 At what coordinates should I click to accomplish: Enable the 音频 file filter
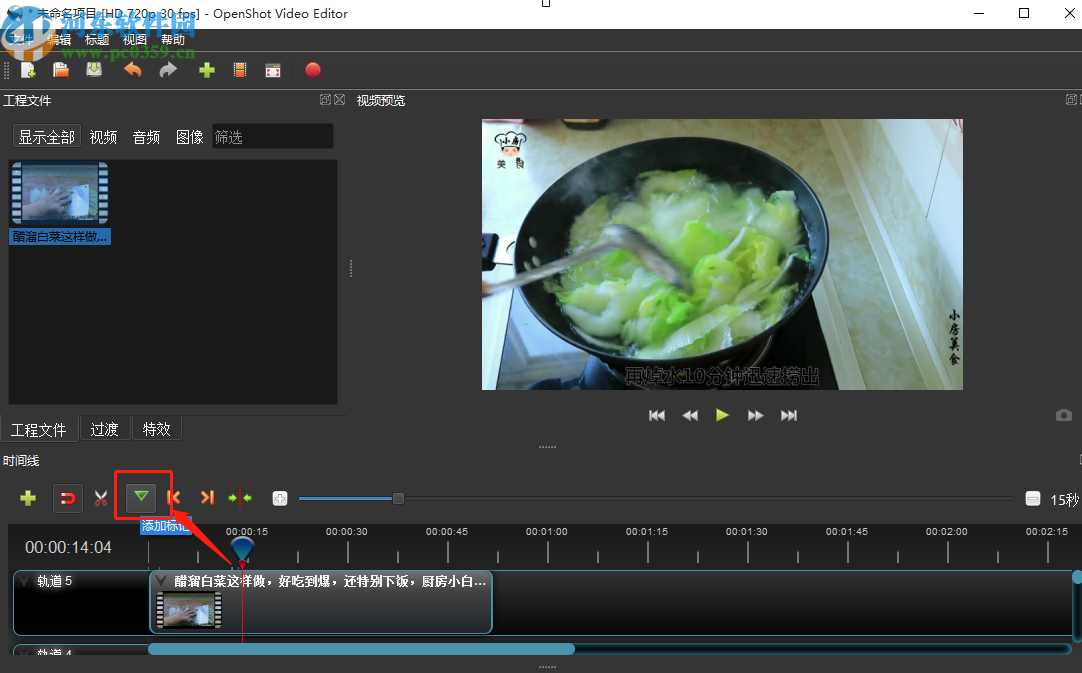(x=146, y=137)
